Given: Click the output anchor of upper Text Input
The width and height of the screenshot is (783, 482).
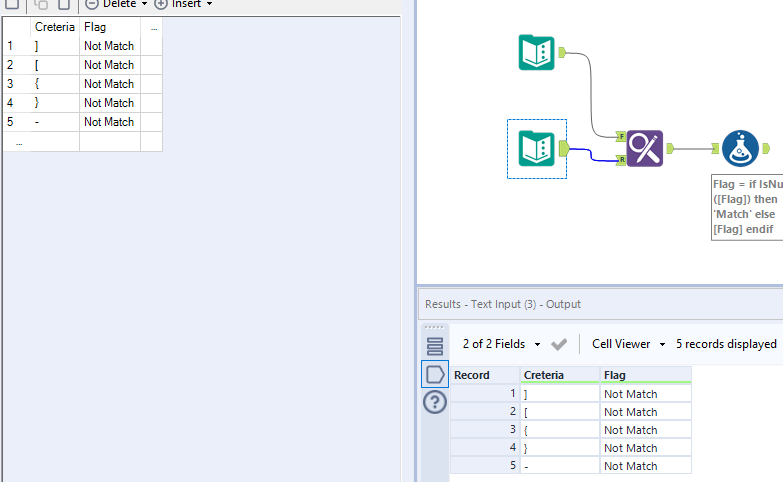Looking at the screenshot, I should pyautogui.click(x=562, y=52).
